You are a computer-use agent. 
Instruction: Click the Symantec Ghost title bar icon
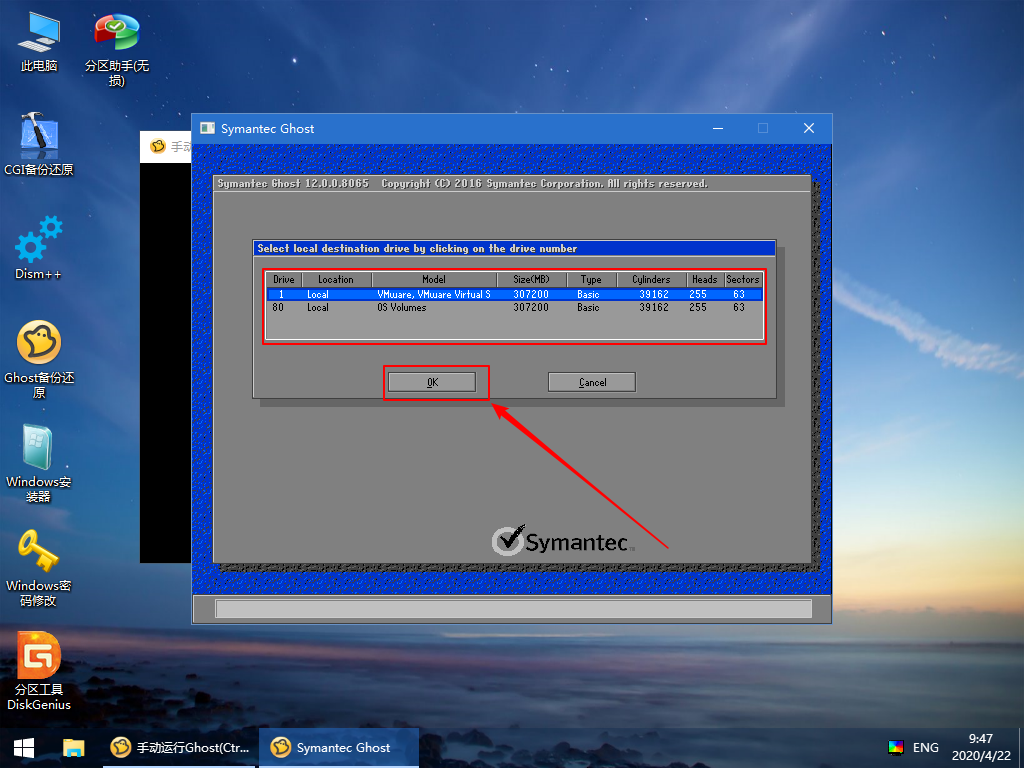(208, 128)
